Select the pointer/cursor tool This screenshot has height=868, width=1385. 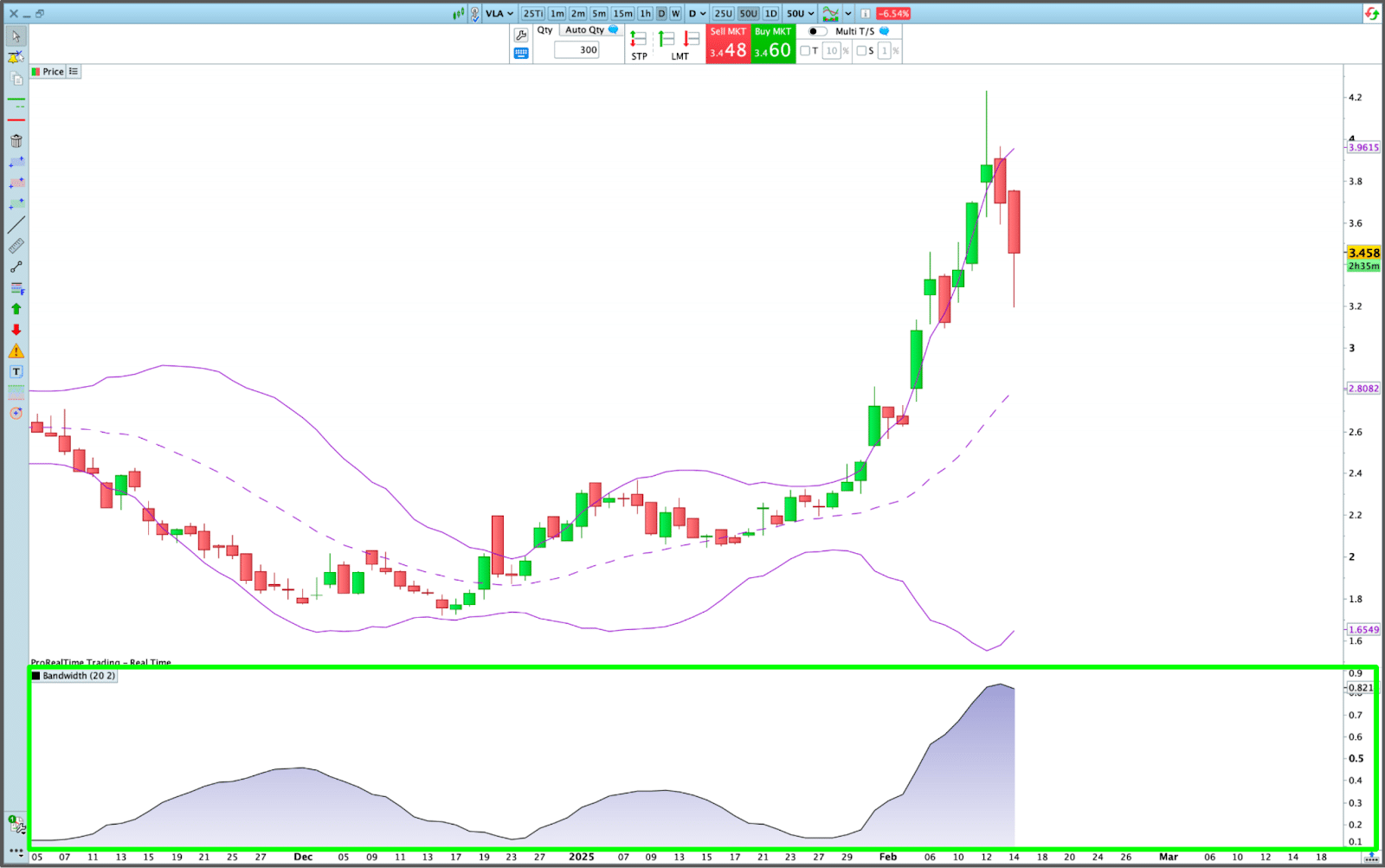point(16,37)
